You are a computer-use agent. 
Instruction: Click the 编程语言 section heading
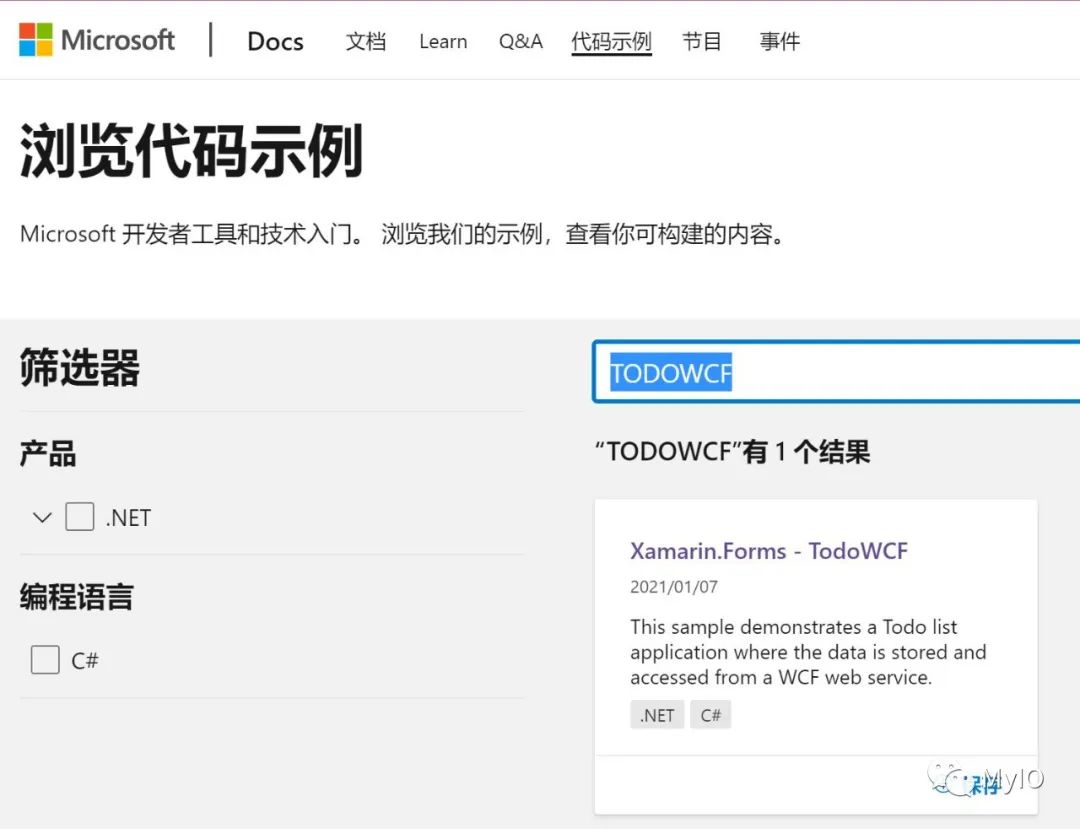(76, 596)
